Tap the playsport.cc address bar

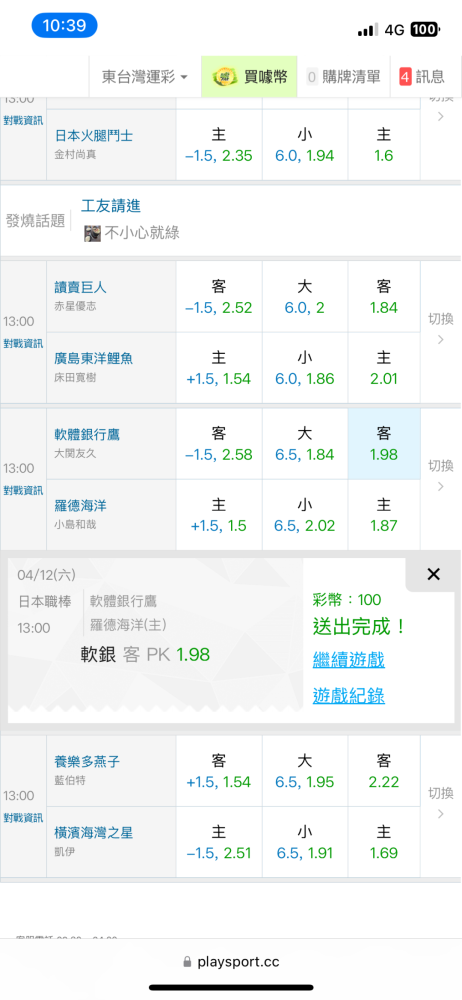point(231,962)
